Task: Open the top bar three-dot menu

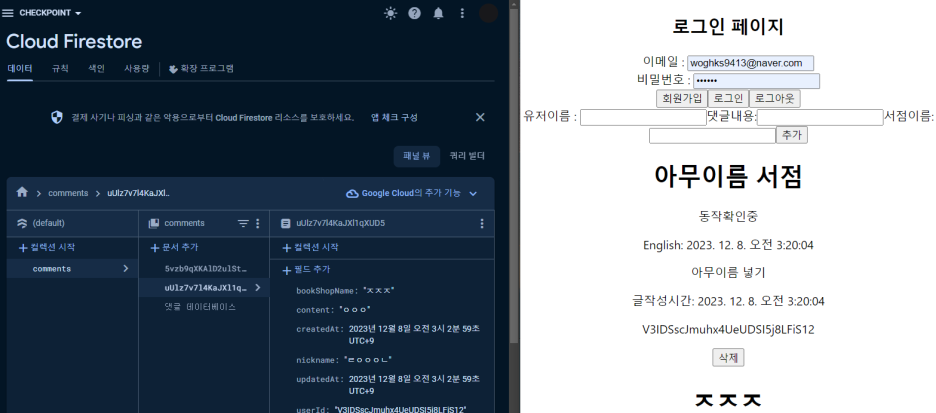Action: click(x=462, y=13)
